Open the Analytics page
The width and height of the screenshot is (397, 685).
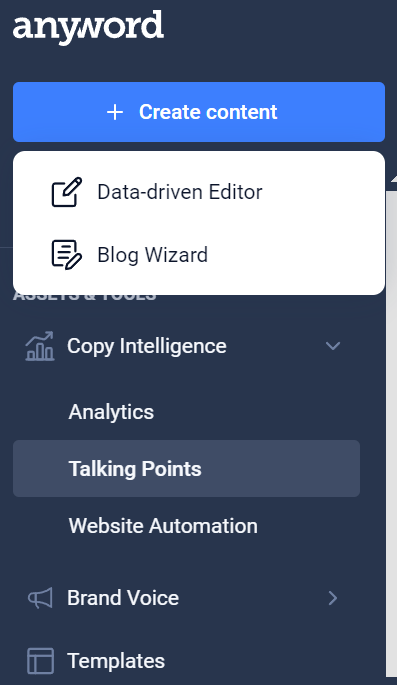click(111, 412)
